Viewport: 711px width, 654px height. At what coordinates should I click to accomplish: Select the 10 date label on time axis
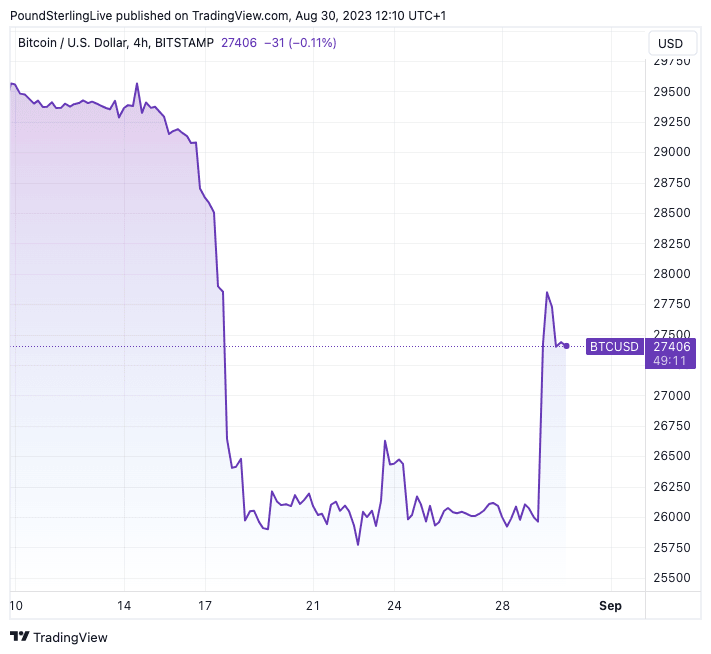pos(16,606)
